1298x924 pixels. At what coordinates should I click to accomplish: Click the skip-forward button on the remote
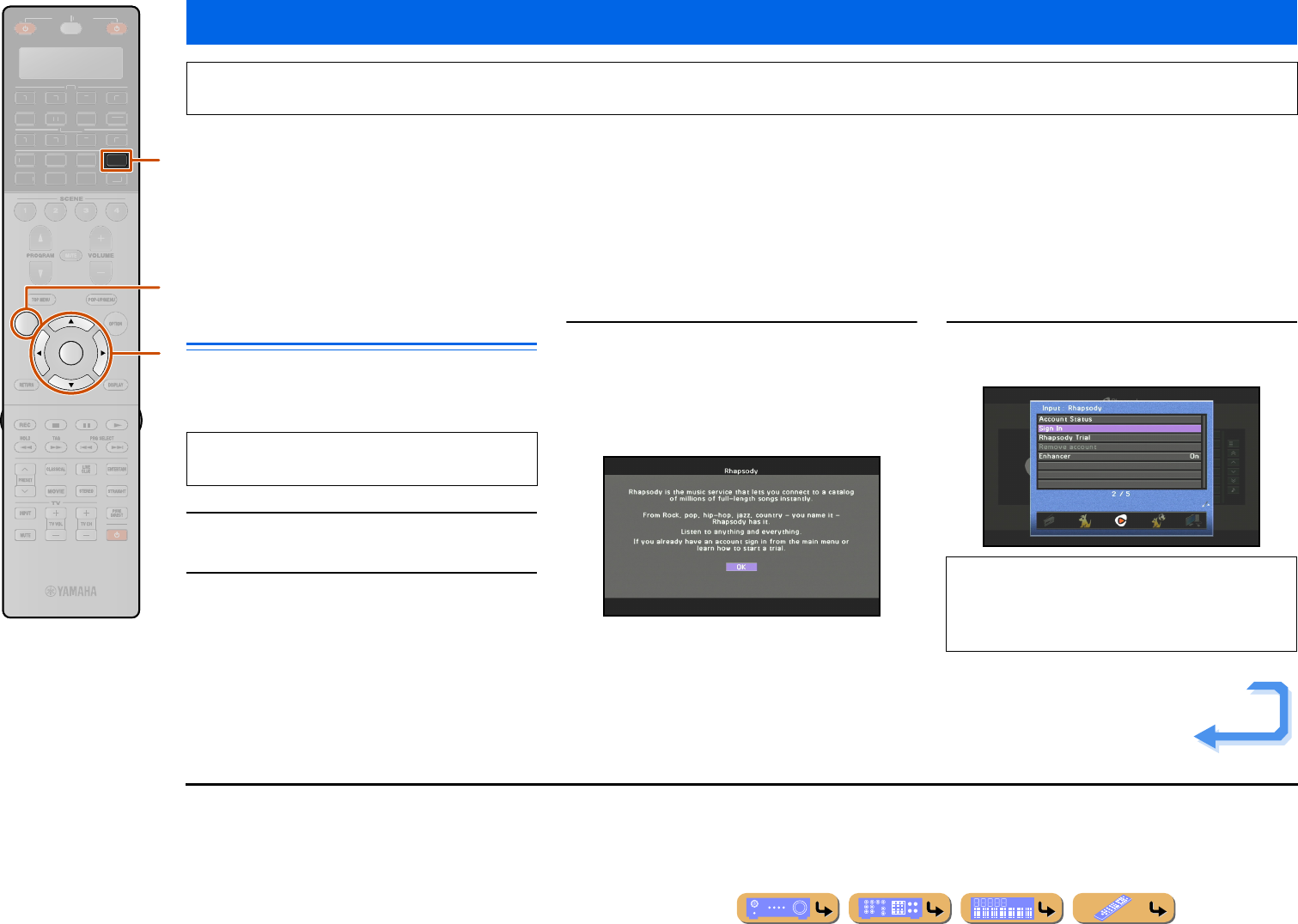117,447
